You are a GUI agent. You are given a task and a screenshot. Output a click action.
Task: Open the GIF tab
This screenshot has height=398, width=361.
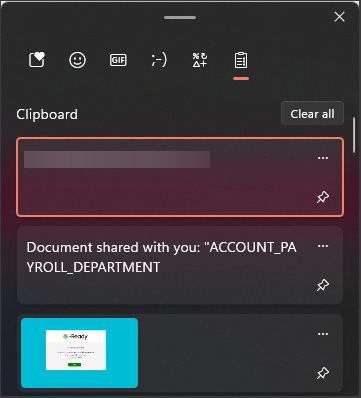pos(118,60)
